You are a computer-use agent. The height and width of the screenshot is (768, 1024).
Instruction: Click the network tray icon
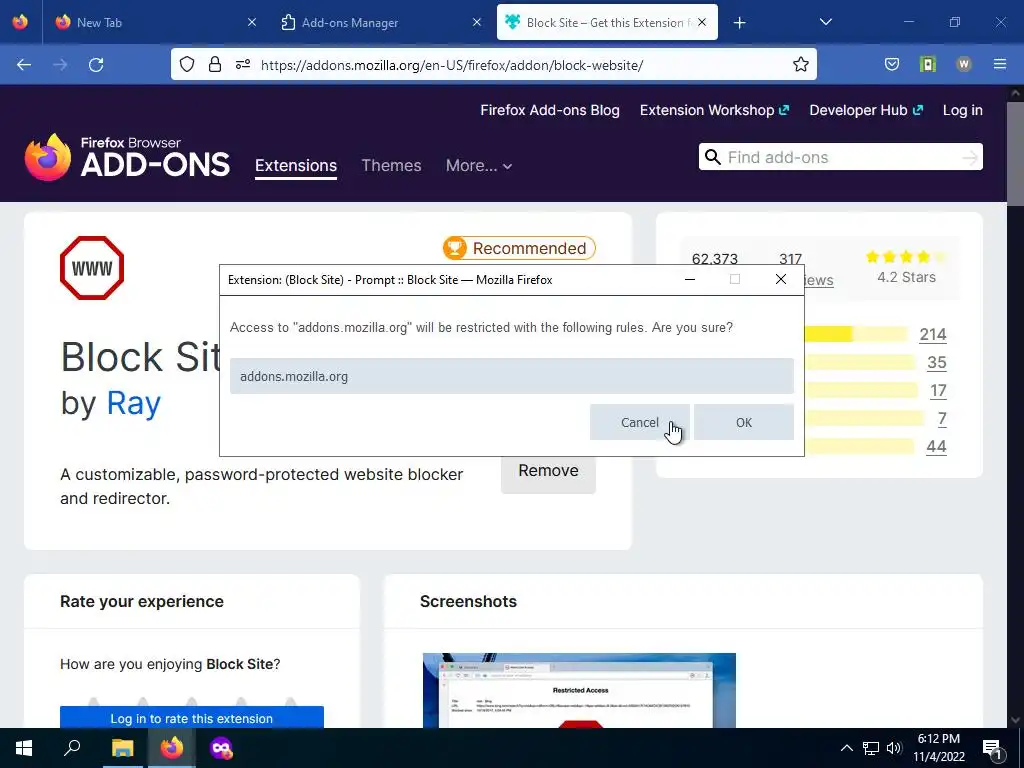(x=871, y=748)
